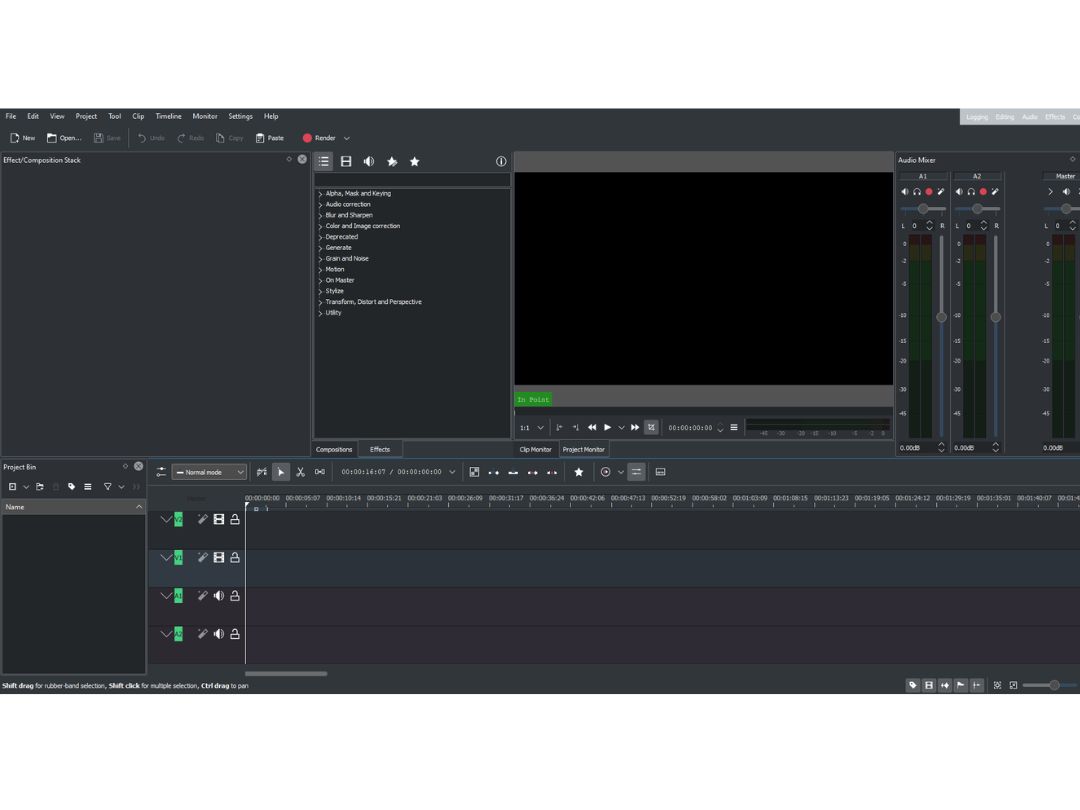This screenshot has height=810, width=1080.
Task: Toggle the effect info panel icon
Action: pos(501,161)
